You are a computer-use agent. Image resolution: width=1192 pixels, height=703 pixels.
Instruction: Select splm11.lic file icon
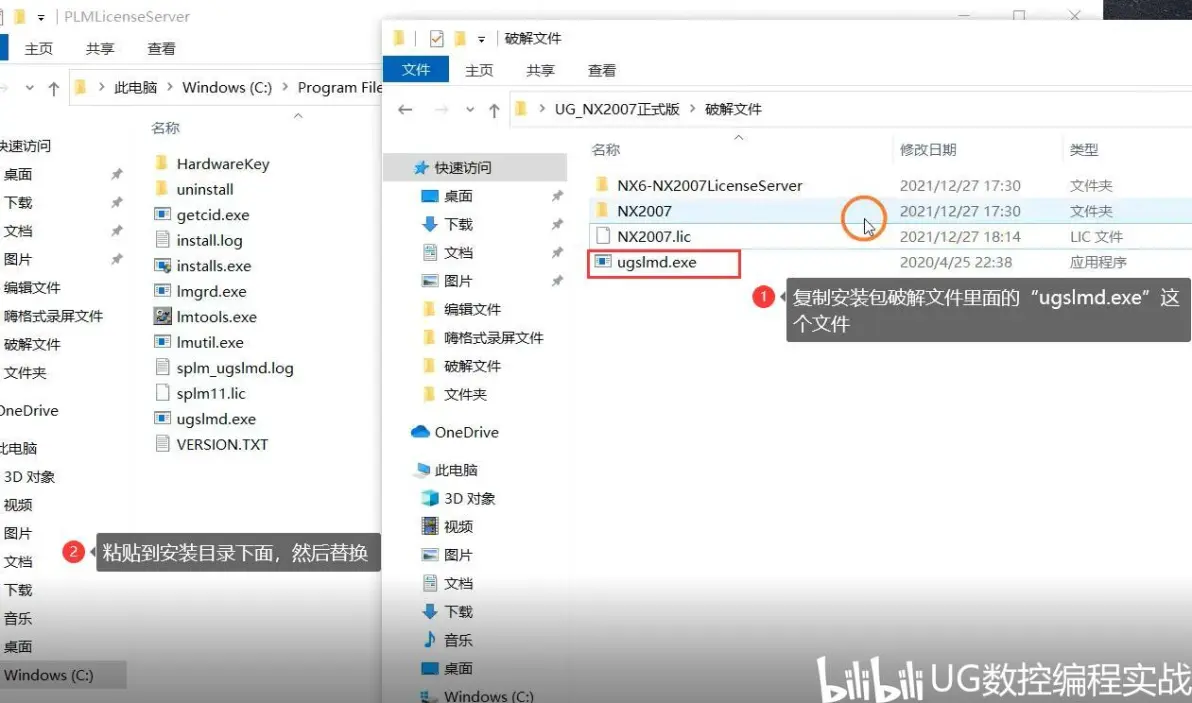point(162,393)
